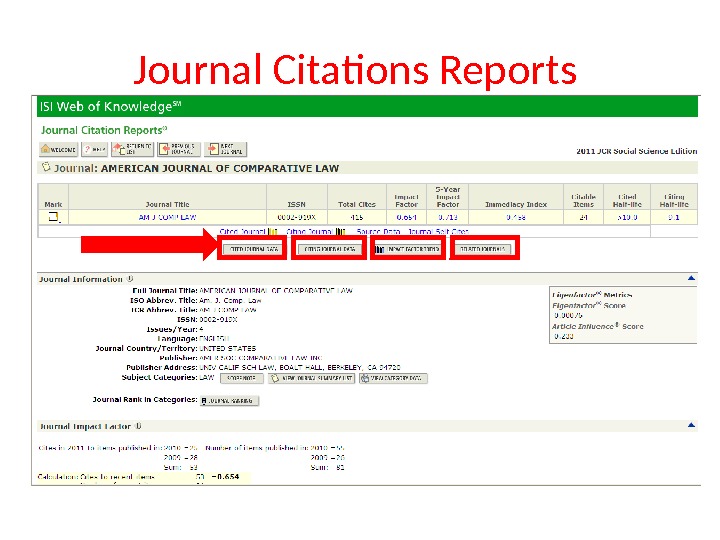Screen dimensions: 720x540
Task: Click the 5-Year Impact Factor value 0.713
Action: coord(448,217)
